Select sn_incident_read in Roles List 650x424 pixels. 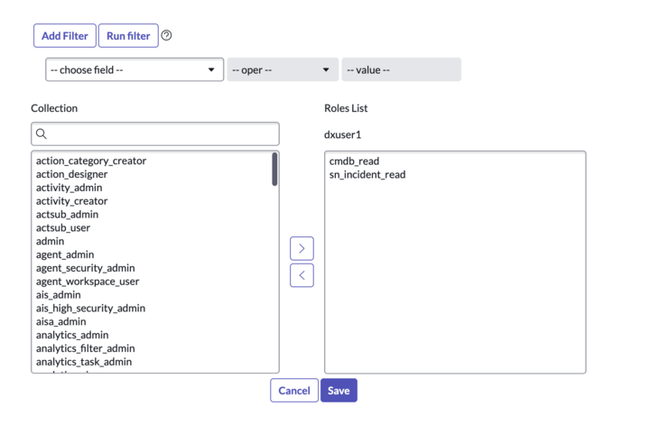367,175
